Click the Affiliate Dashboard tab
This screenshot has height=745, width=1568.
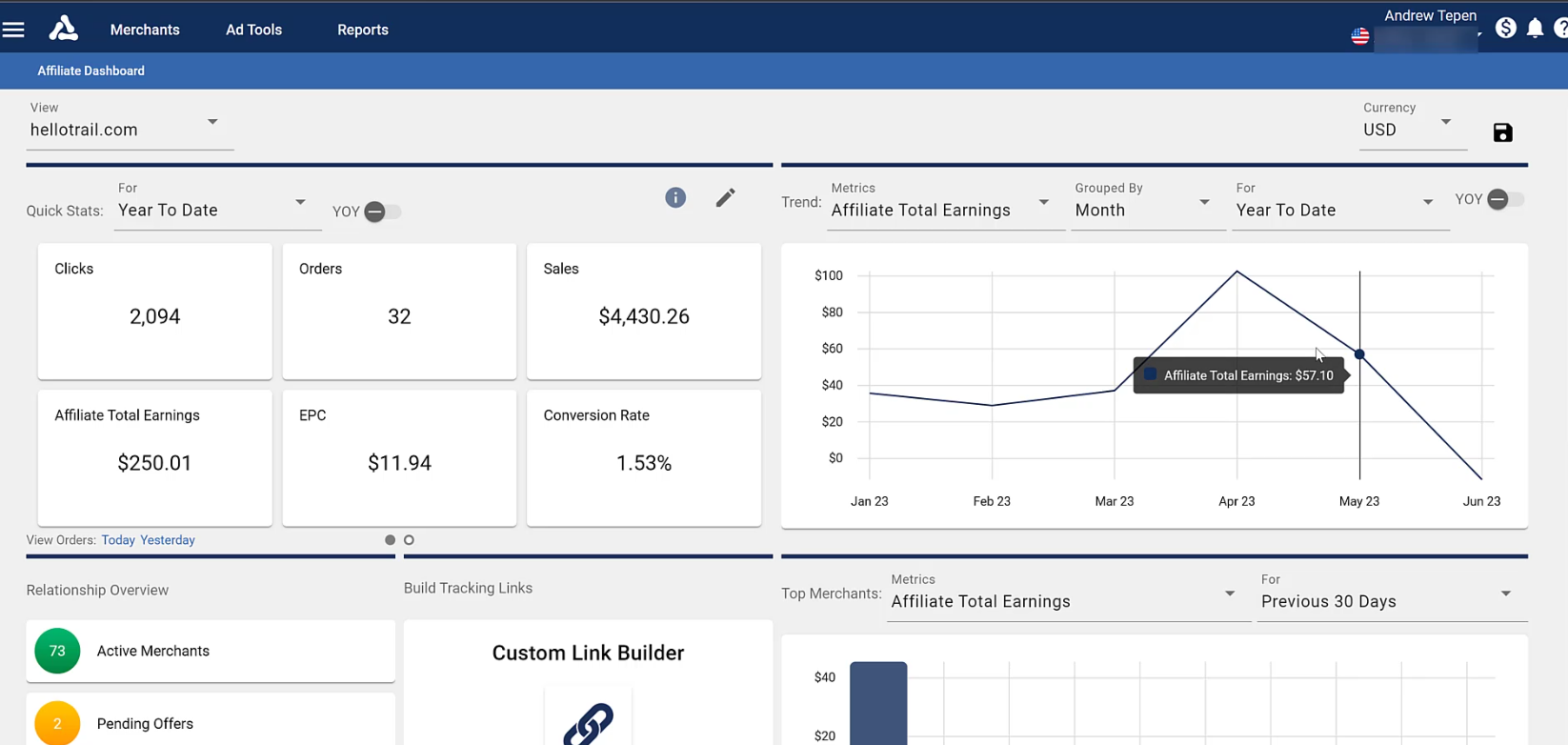point(91,70)
